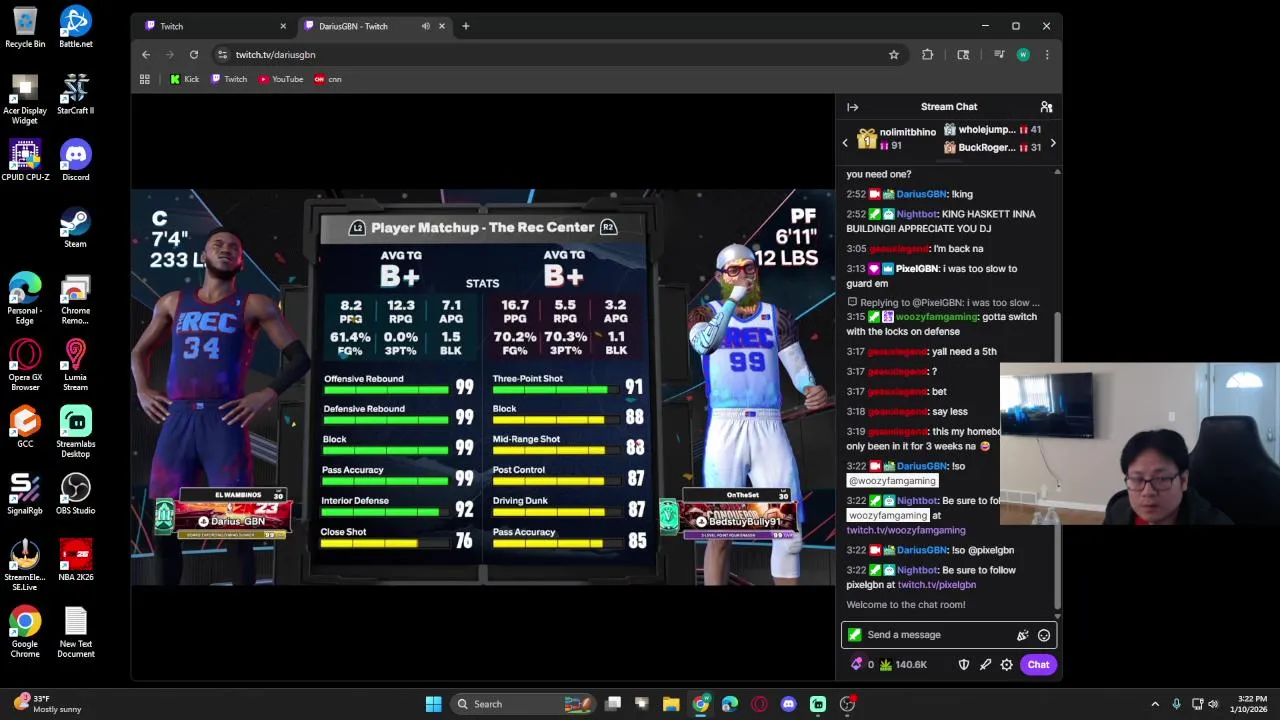Open YouTube bookmark
1280x720 pixels.
coord(281,79)
